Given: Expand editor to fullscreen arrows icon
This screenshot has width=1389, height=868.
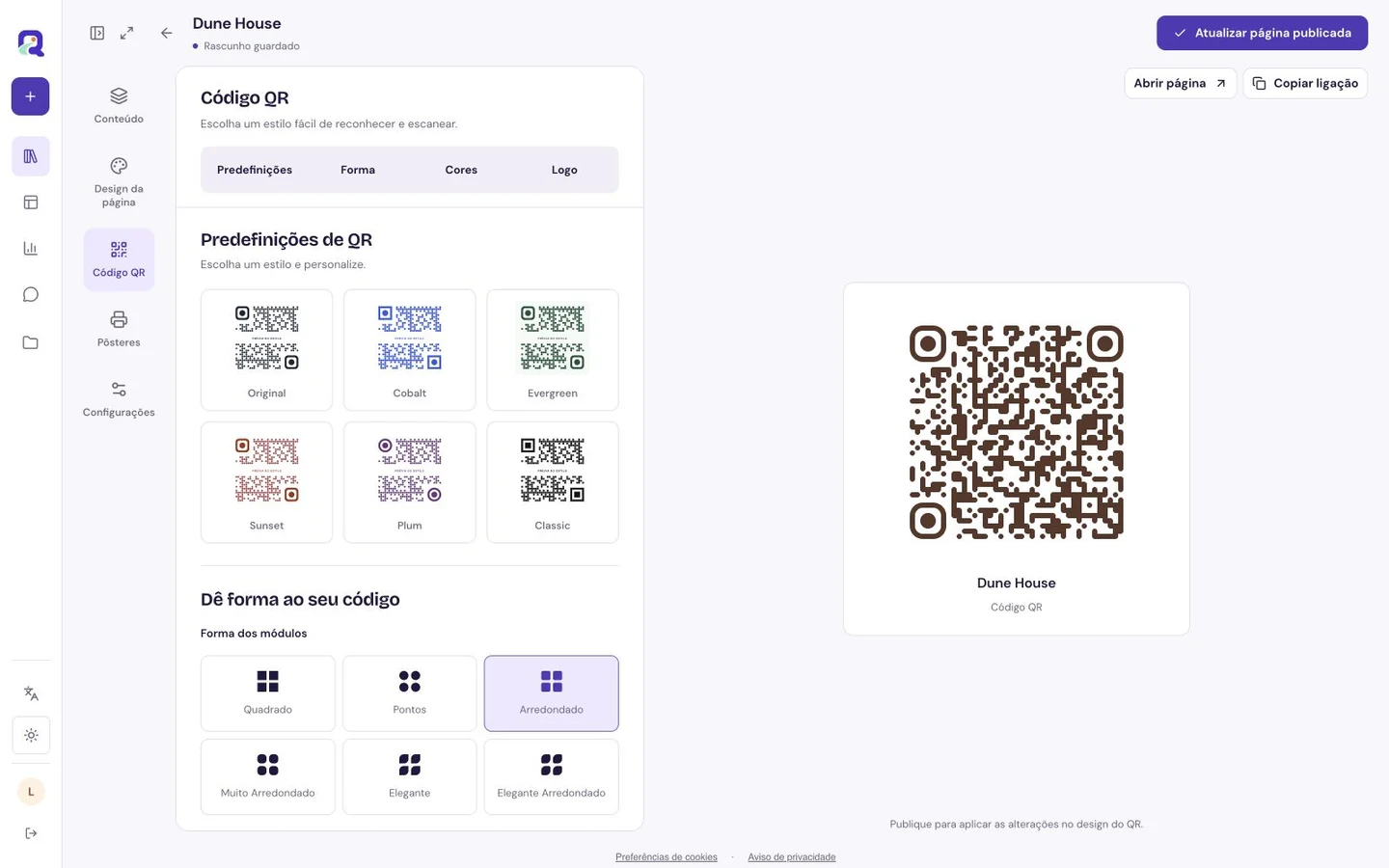Looking at the screenshot, I should pyautogui.click(x=126, y=33).
